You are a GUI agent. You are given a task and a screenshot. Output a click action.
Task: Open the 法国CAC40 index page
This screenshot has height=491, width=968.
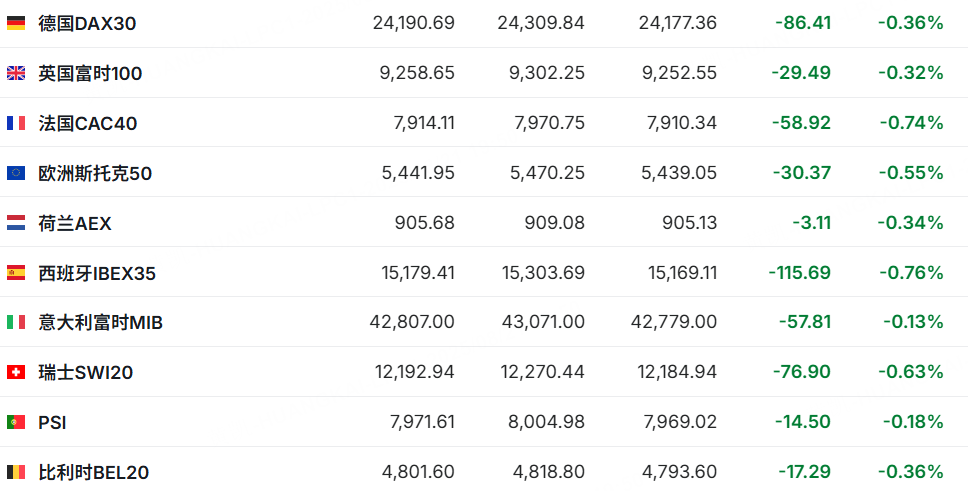pos(88,124)
